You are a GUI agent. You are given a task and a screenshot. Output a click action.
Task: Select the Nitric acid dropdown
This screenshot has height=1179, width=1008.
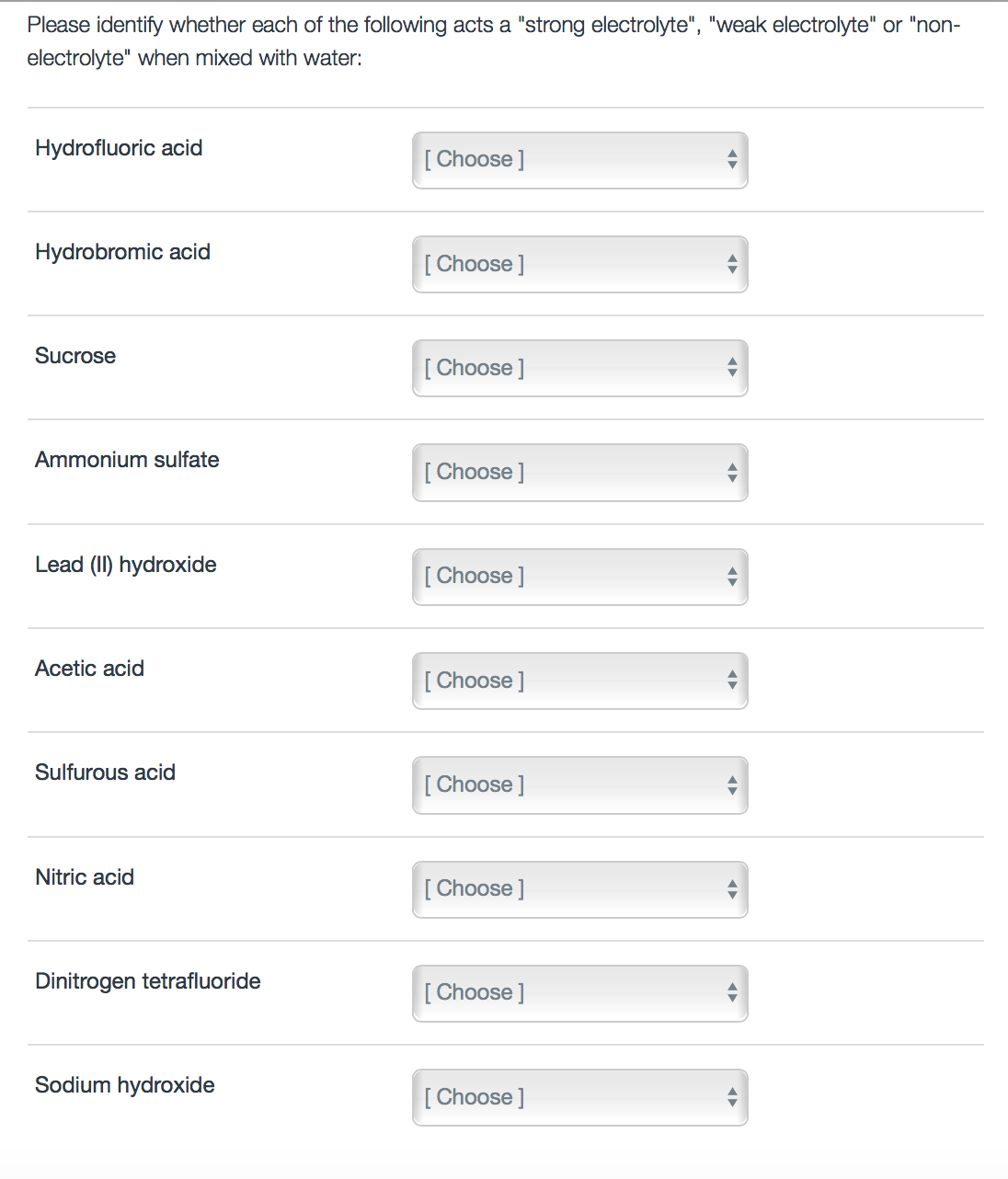point(579,889)
